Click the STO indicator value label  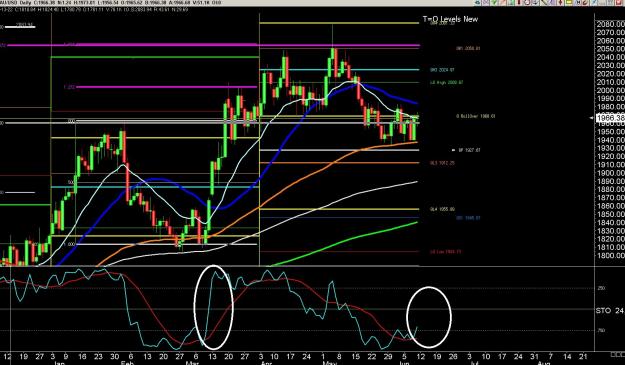point(610,310)
